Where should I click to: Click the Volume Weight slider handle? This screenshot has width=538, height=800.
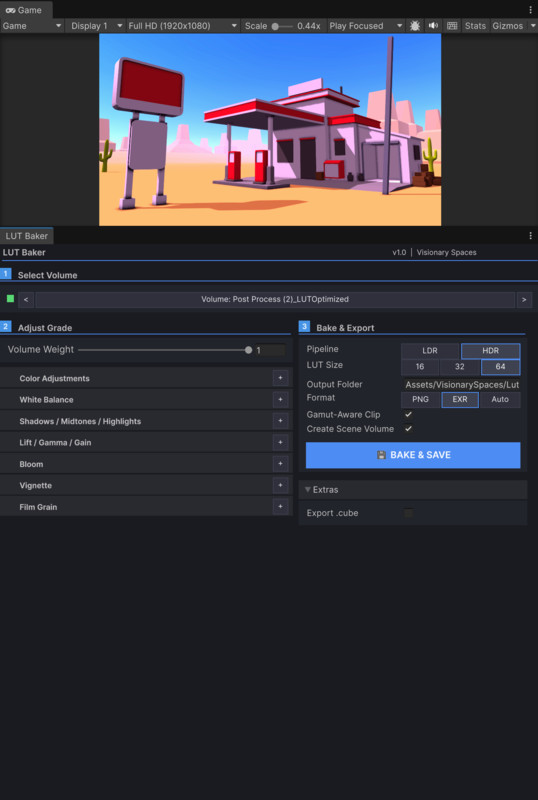pyautogui.click(x=249, y=350)
